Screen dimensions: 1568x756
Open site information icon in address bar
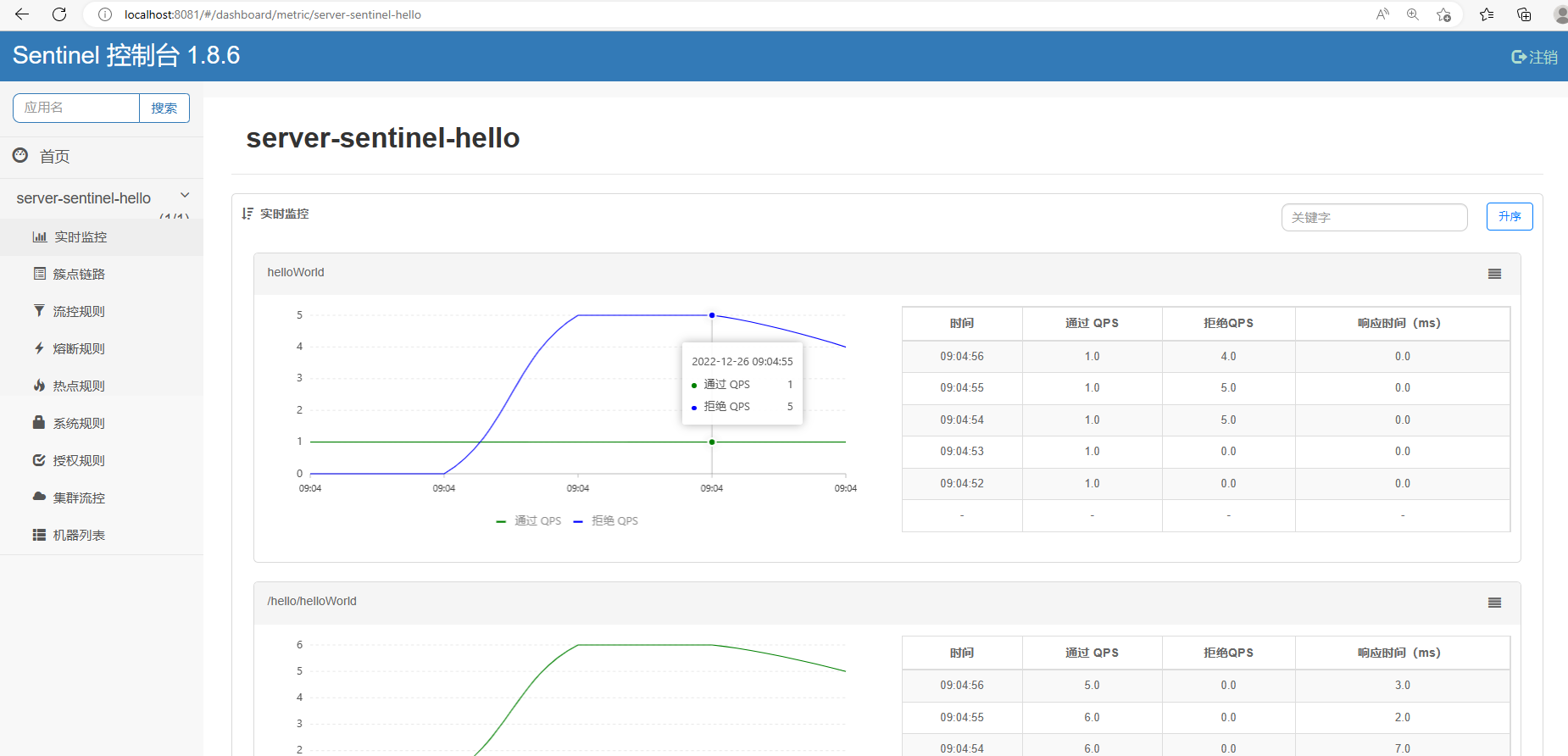point(105,14)
